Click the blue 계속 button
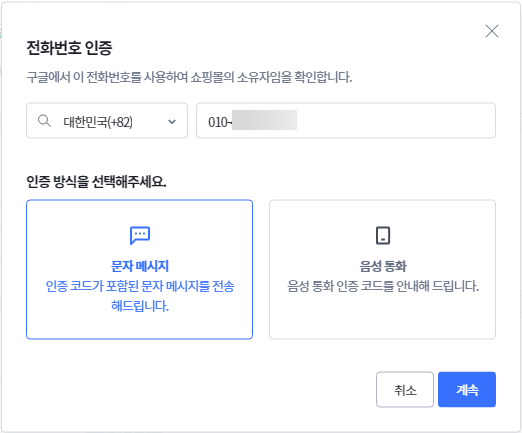 pyautogui.click(x=467, y=389)
